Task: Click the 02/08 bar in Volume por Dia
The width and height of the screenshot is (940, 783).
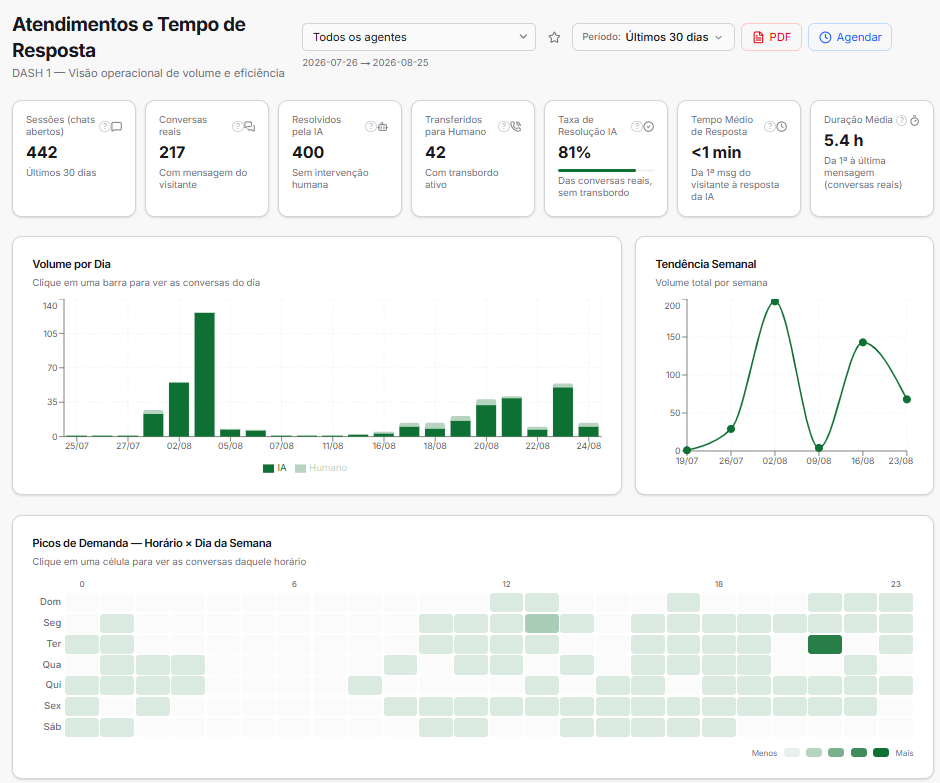Action: pyautogui.click(x=179, y=409)
